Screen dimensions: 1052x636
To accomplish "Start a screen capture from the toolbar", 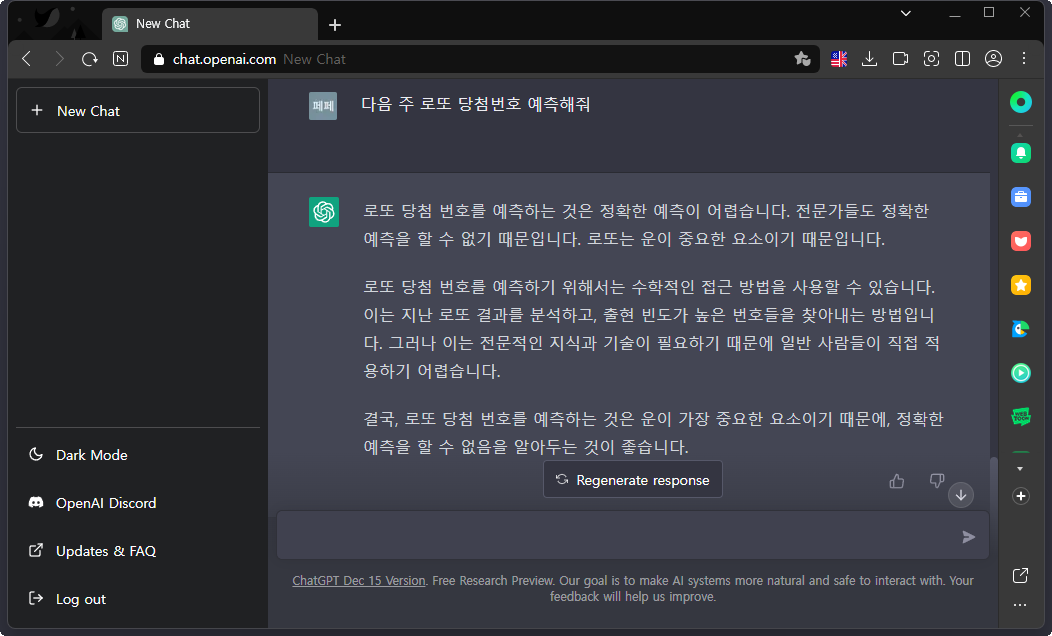I will click(x=931, y=59).
